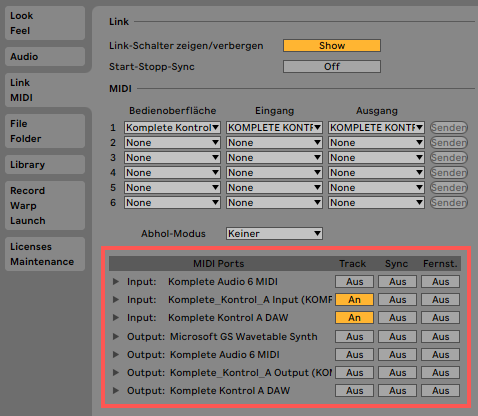Click the Fernst. column header
Viewport: 478px width, 416px height.
440,264
